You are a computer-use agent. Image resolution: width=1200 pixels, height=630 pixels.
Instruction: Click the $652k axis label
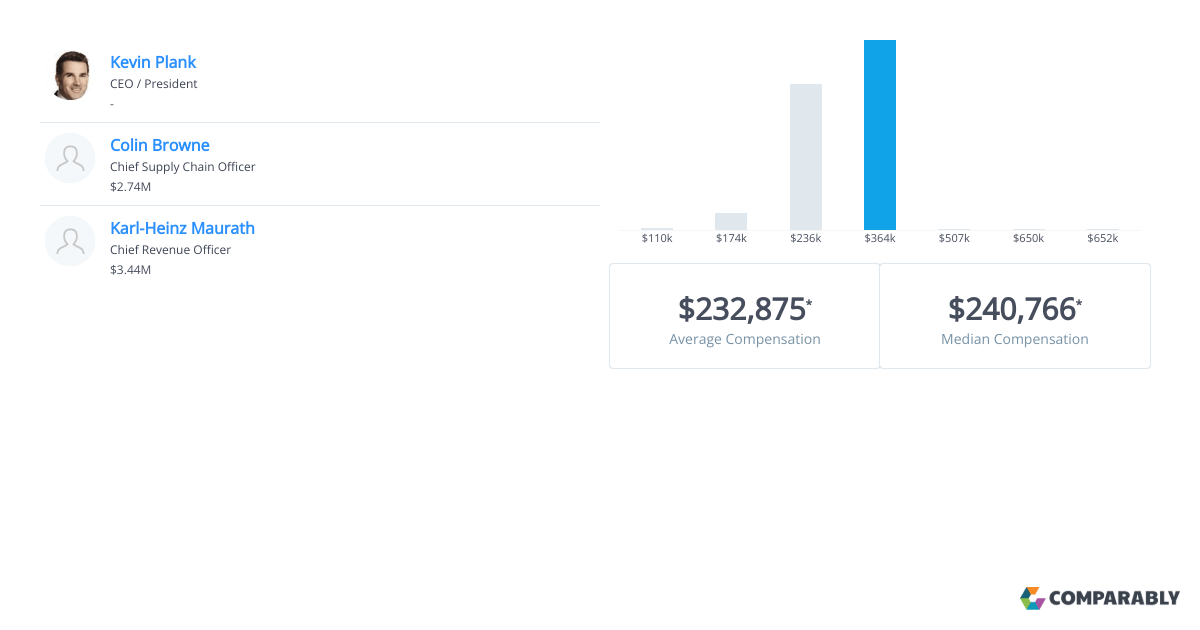[1102, 238]
